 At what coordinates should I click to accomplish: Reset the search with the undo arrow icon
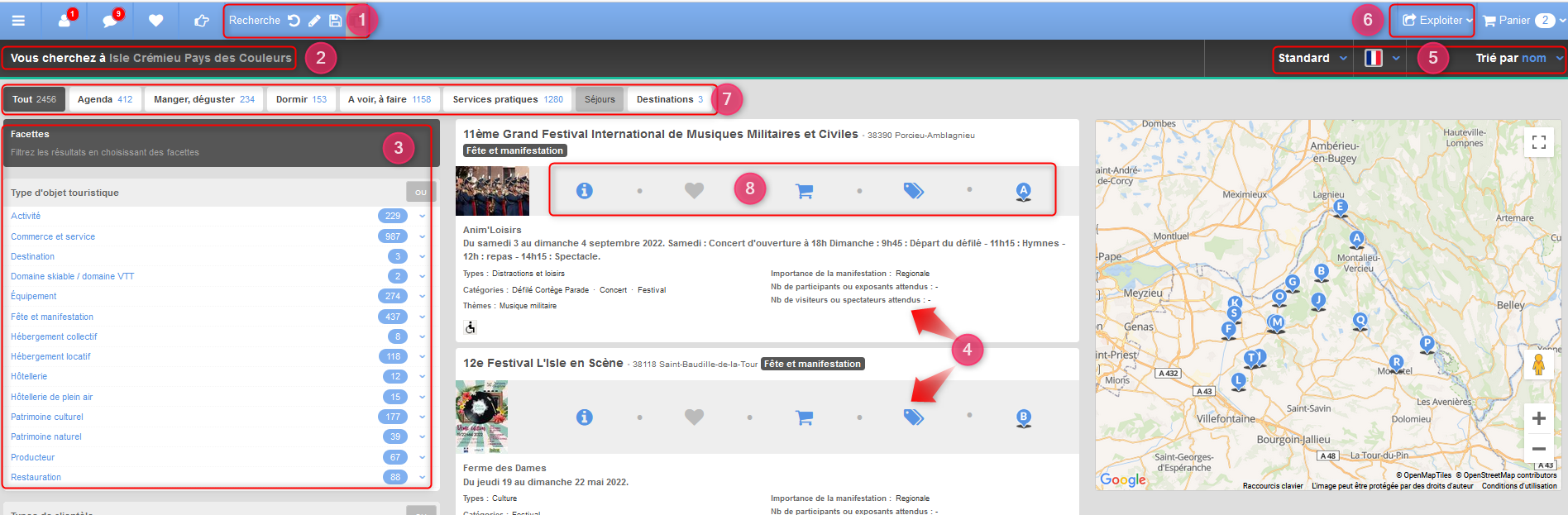click(294, 21)
